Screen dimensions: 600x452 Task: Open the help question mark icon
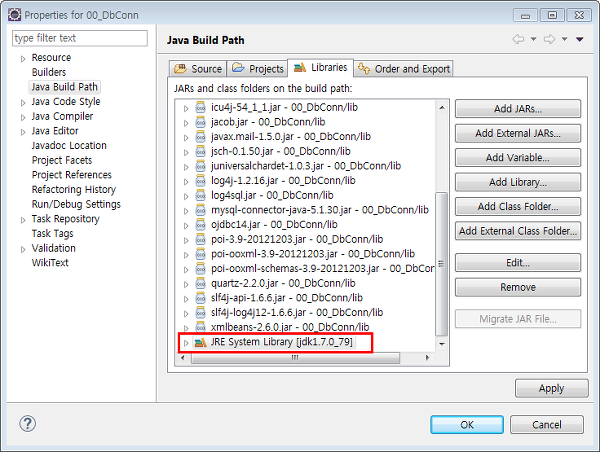(28, 424)
